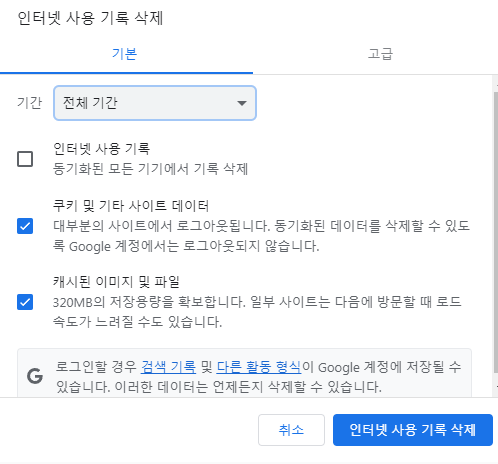This screenshot has height=464, width=498.
Task: Switch to the 기본 tab
Action: point(124,54)
